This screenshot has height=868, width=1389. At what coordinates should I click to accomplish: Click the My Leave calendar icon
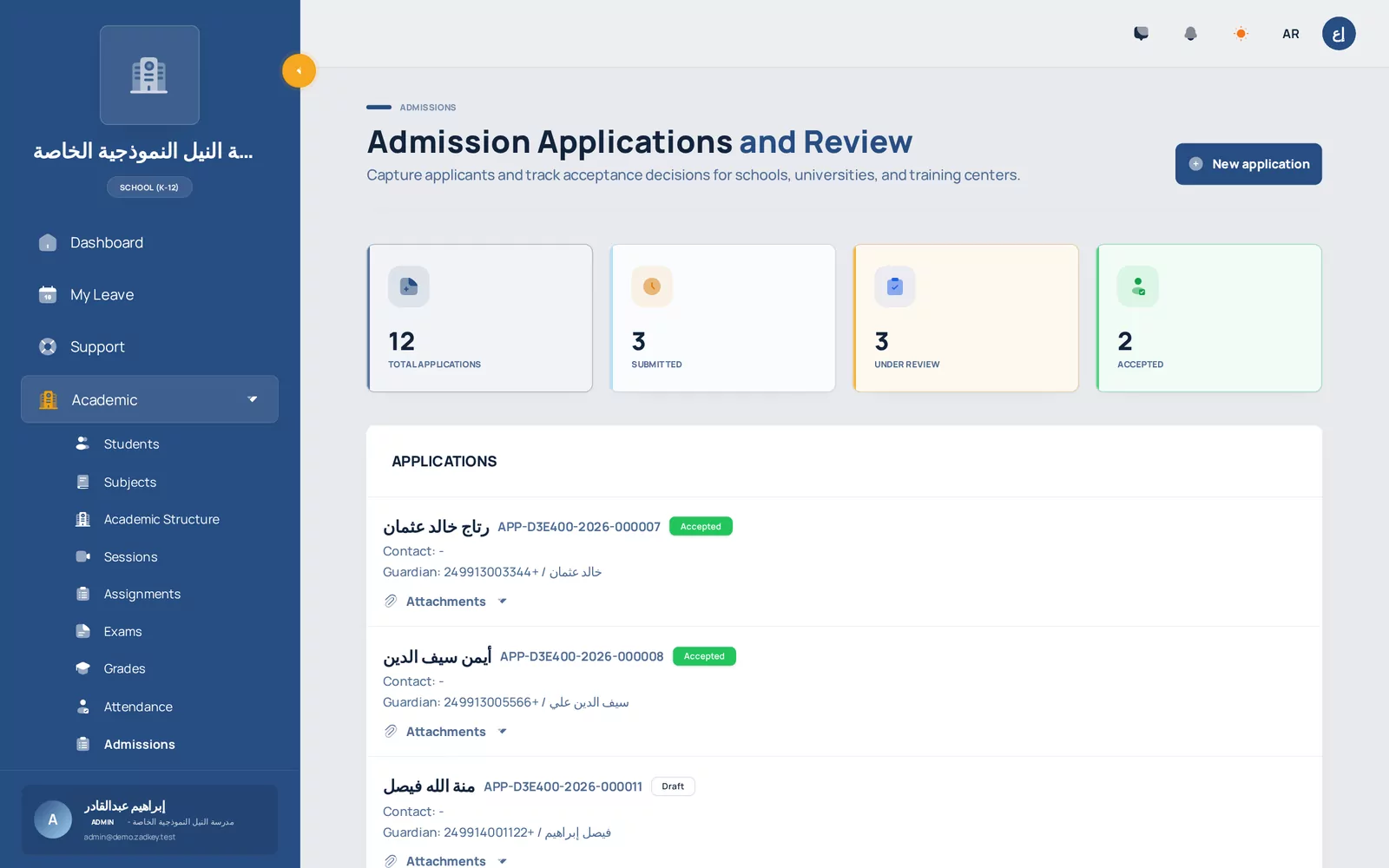click(x=48, y=295)
